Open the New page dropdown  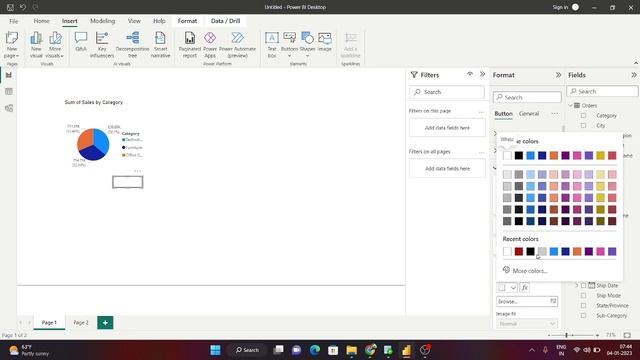point(11,52)
